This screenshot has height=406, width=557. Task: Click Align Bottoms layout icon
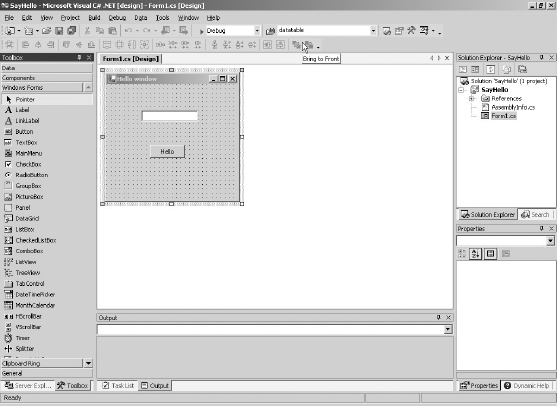91,45
